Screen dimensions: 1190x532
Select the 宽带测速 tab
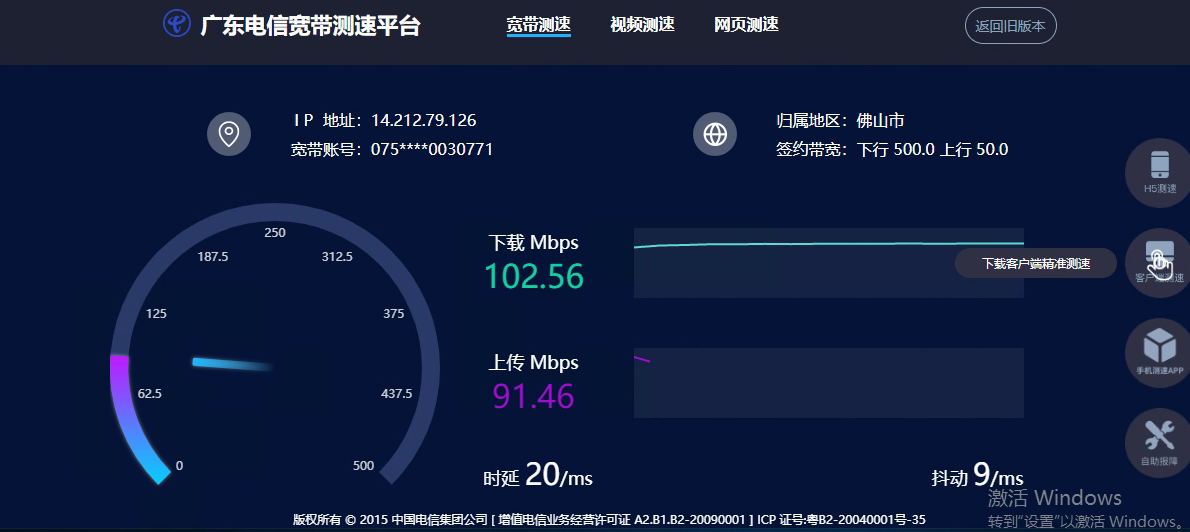[x=539, y=24]
